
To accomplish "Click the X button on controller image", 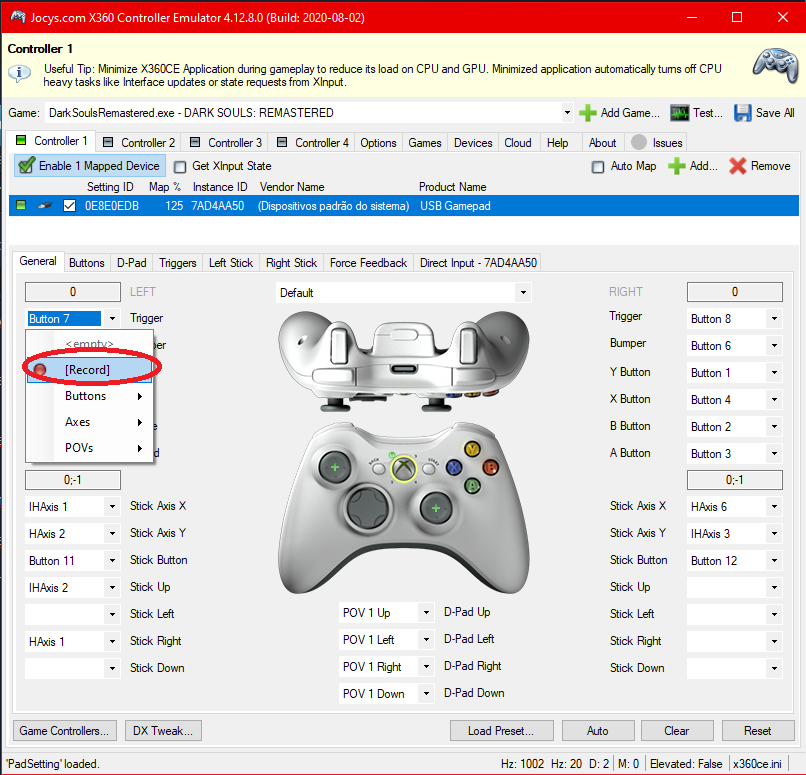I will click(x=453, y=467).
